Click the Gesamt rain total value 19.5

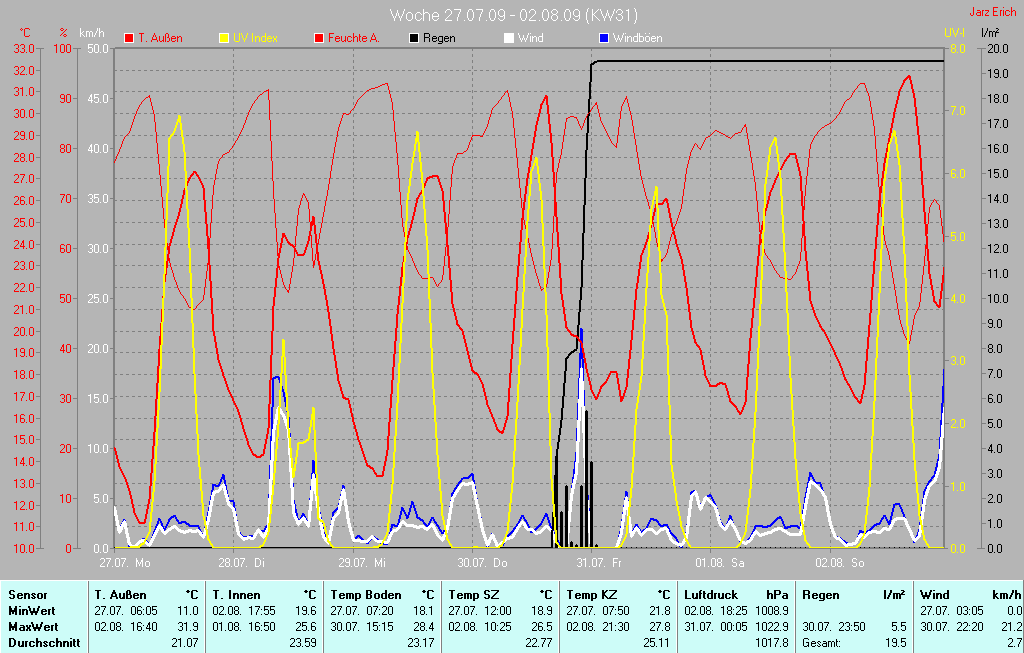coord(894,643)
